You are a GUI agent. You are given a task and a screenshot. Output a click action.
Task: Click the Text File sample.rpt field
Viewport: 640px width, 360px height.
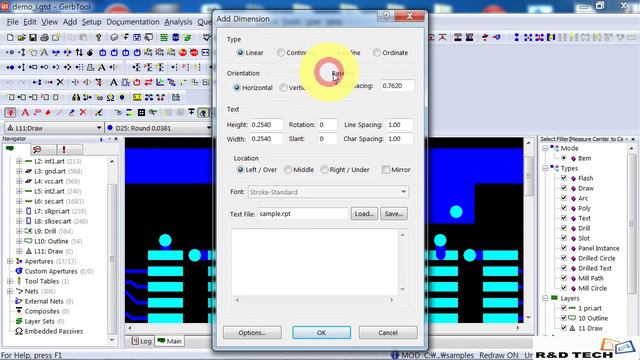pos(303,214)
